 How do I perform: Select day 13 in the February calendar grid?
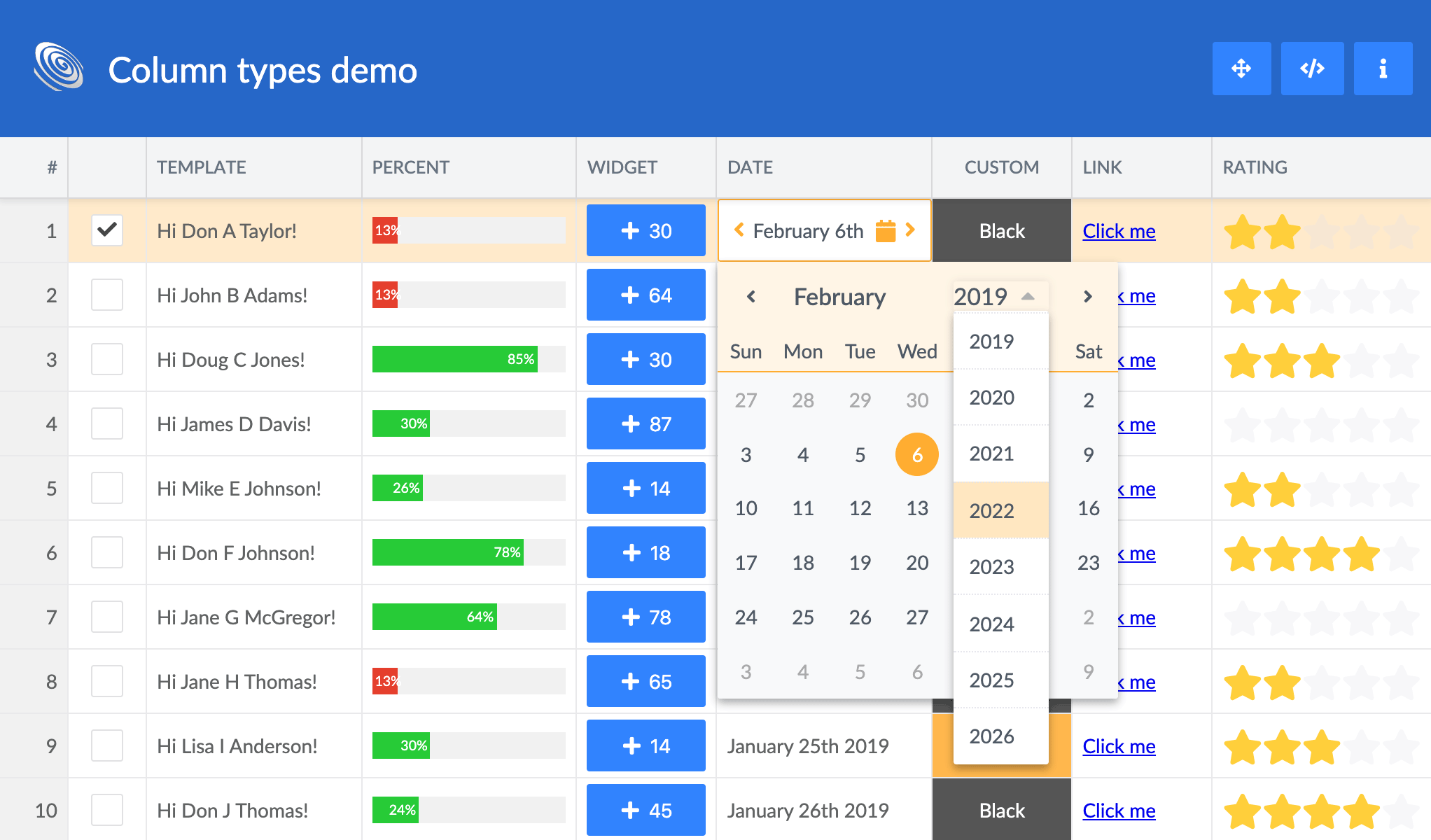tap(916, 508)
